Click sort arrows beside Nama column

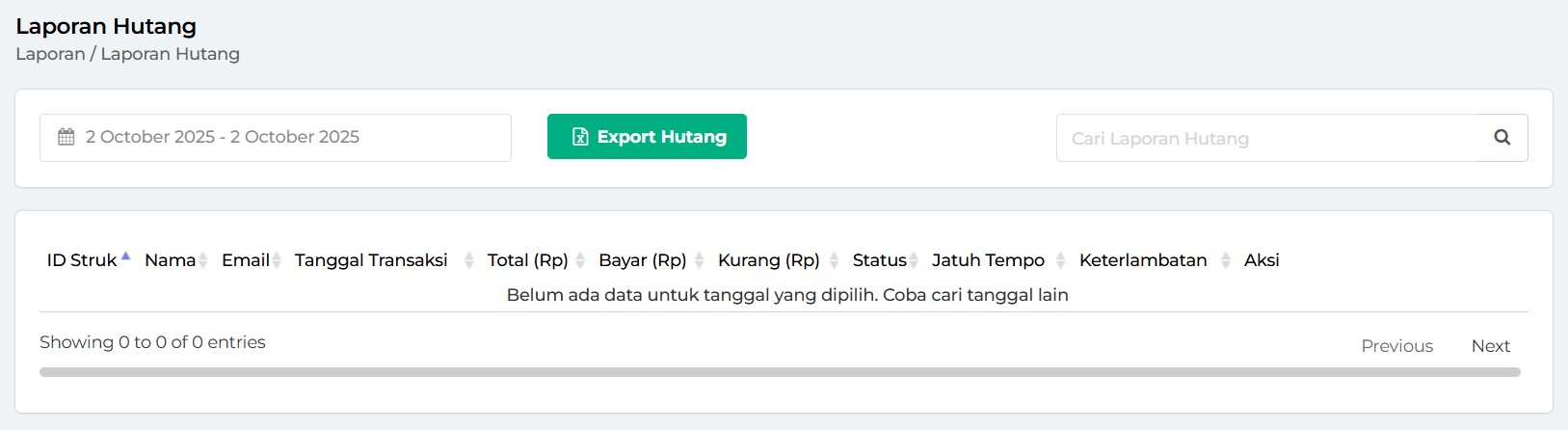203,260
